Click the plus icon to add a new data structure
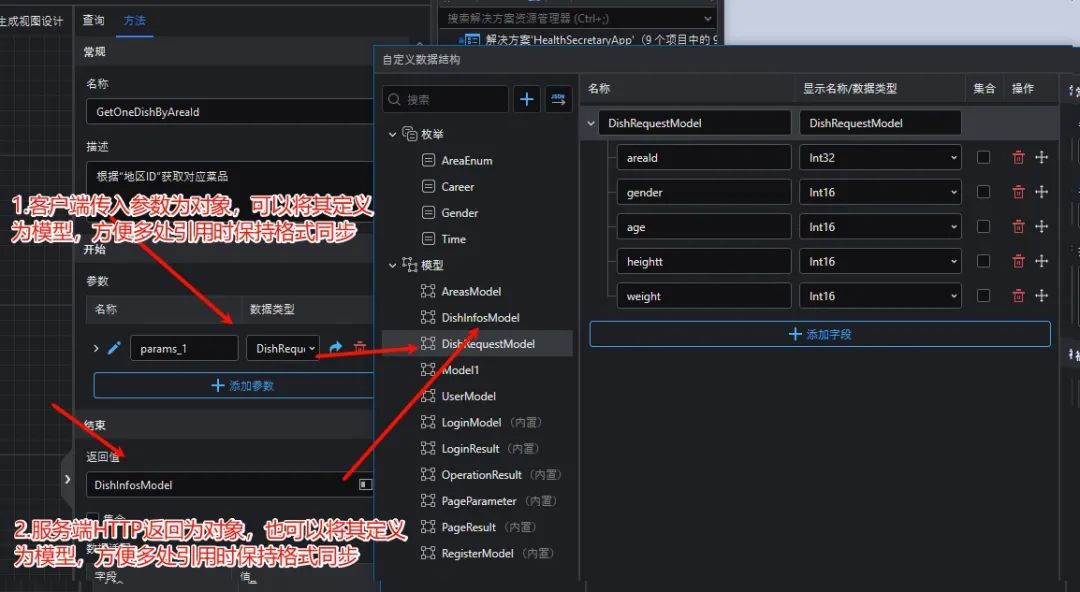 (x=527, y=99)
